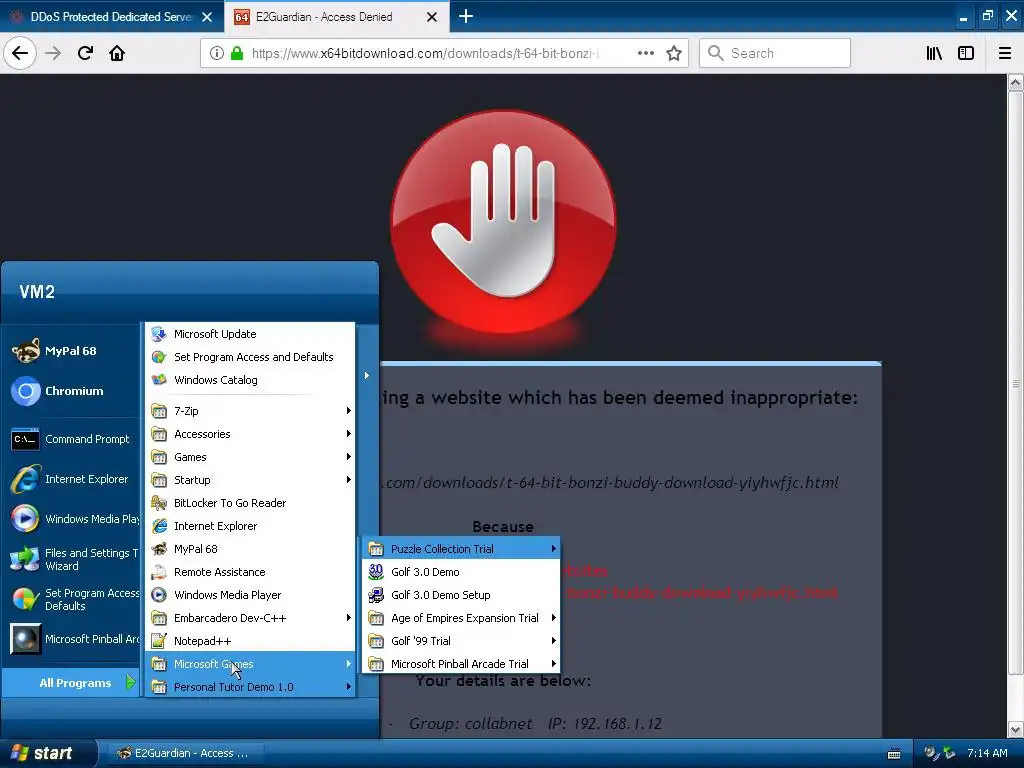Open Windows Catalog in All Programs
This screenshot has width=1024, height=768.
251,380
